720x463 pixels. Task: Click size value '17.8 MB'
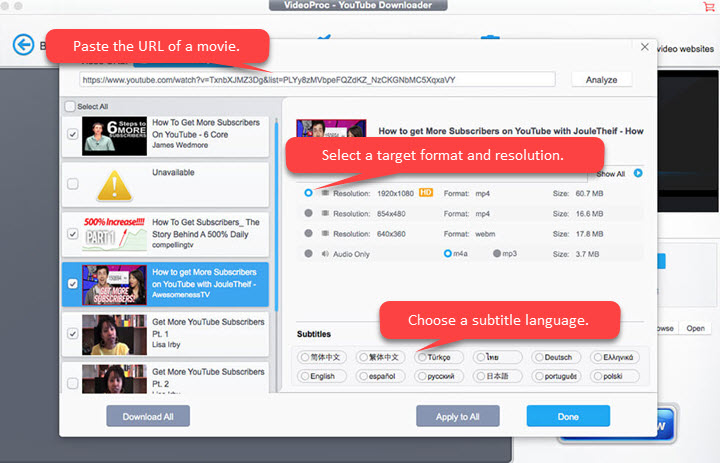(x=589, y=234)
